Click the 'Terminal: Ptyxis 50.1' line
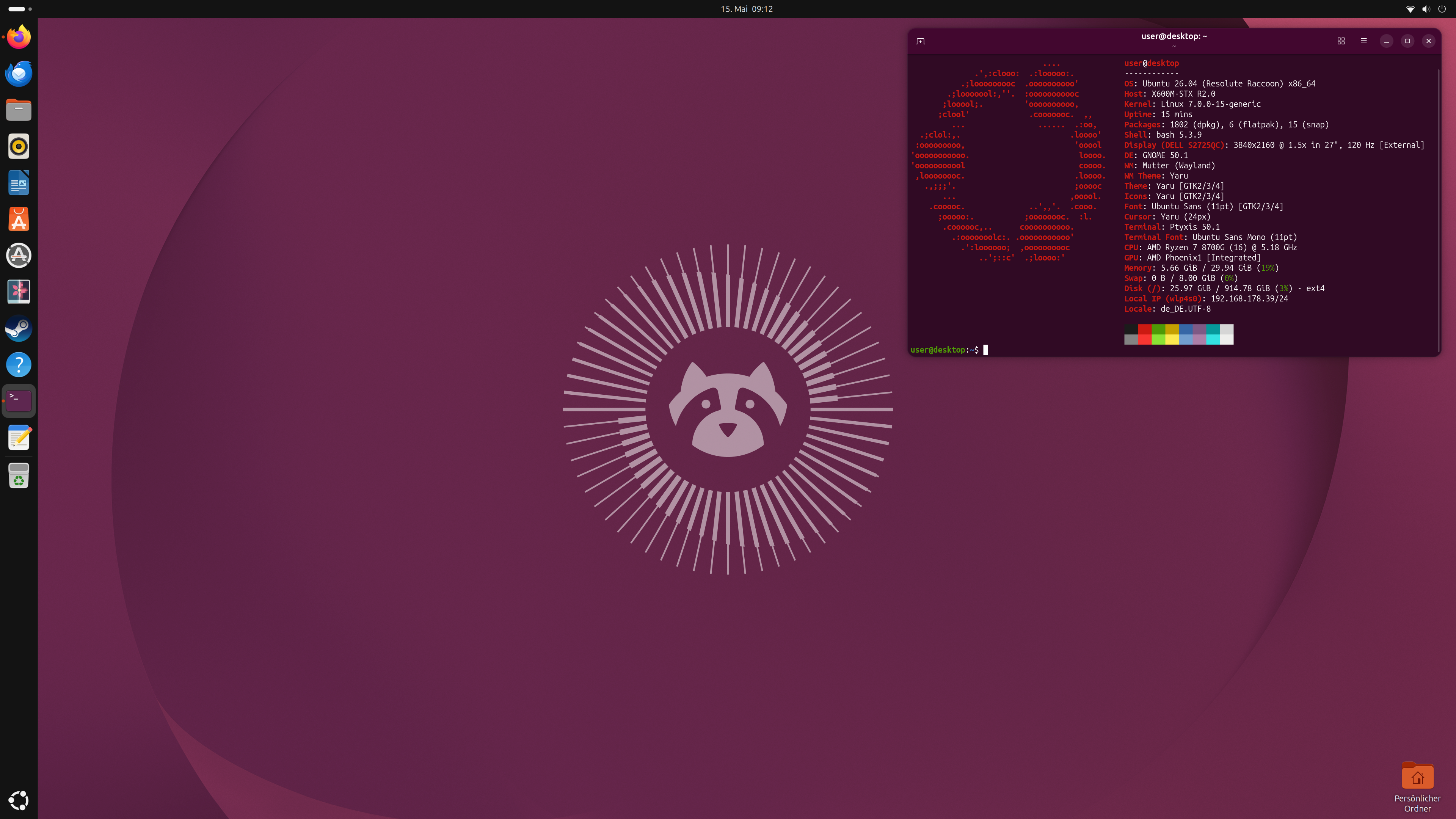 pyautogui.click(x=1172, y=227)
